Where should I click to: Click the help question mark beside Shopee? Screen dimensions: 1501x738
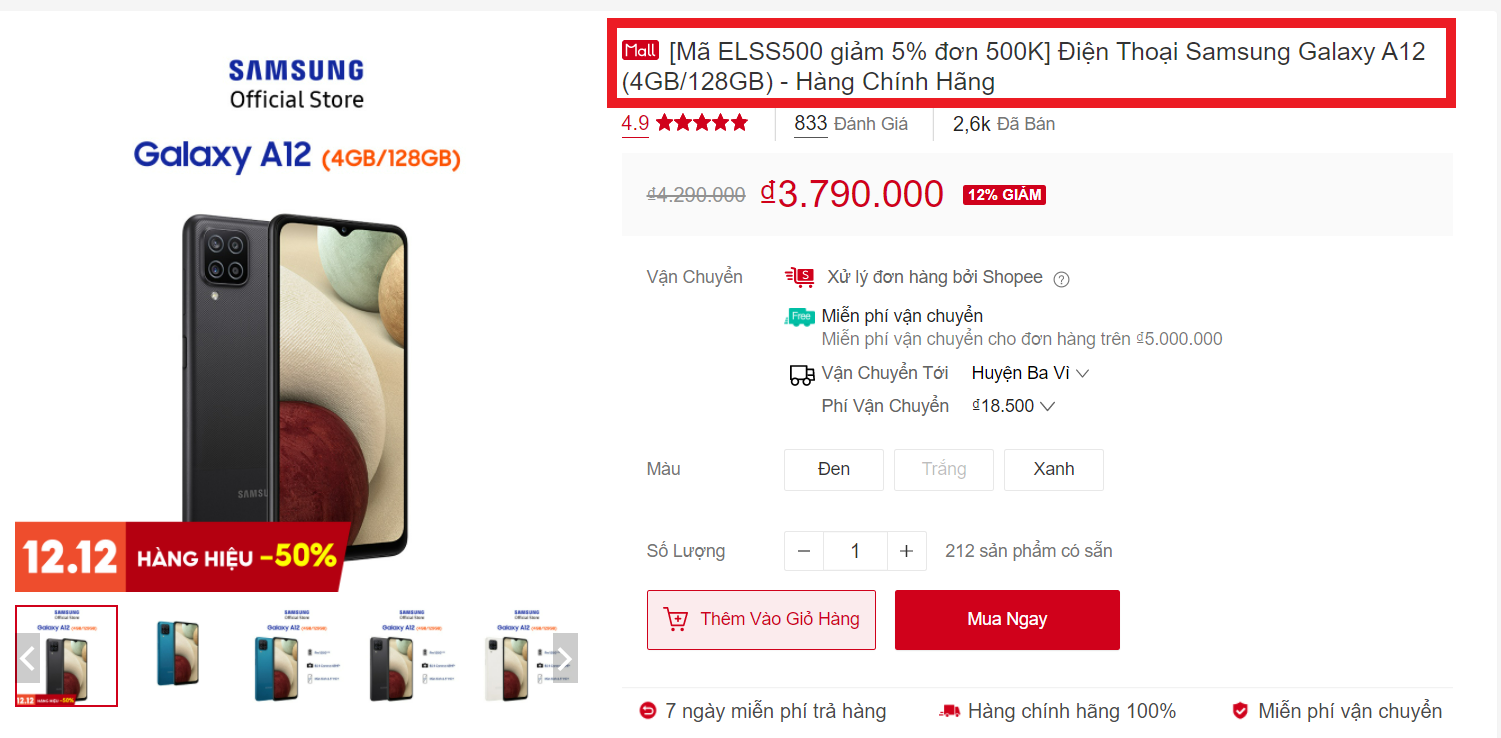coord(1062,279)
